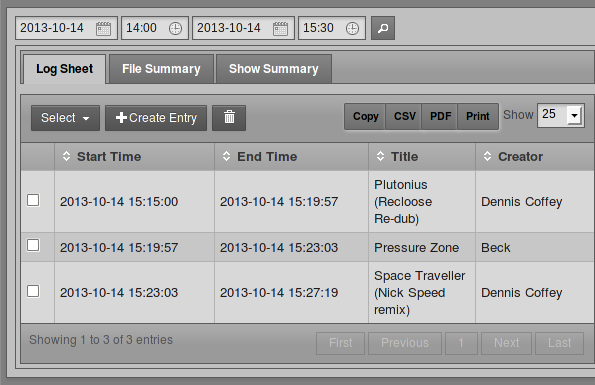Open the 14:00 start time clock icon
The width and height of the screenshot is (595, 385).
point(175,28)
